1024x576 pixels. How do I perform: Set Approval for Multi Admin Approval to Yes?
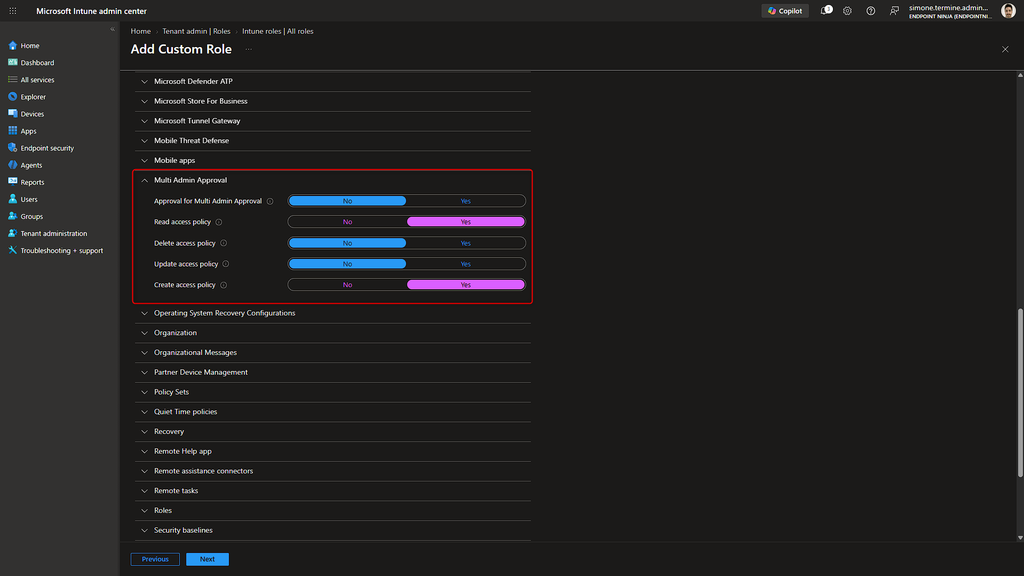(x=466, y=201)
